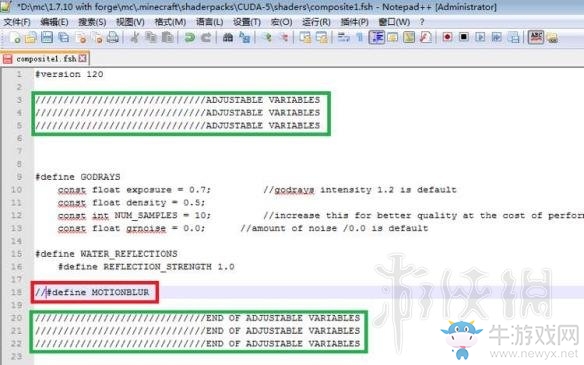This screenshot has height=365, width=584.
Task: Open Find using the binoculars icon
Action: 228,37
